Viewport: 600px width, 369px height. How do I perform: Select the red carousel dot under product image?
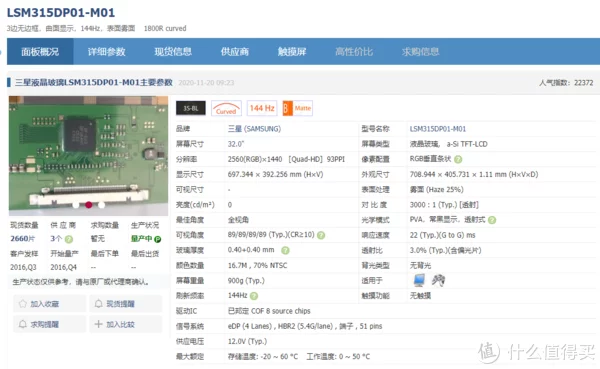[x=89, y=205]
